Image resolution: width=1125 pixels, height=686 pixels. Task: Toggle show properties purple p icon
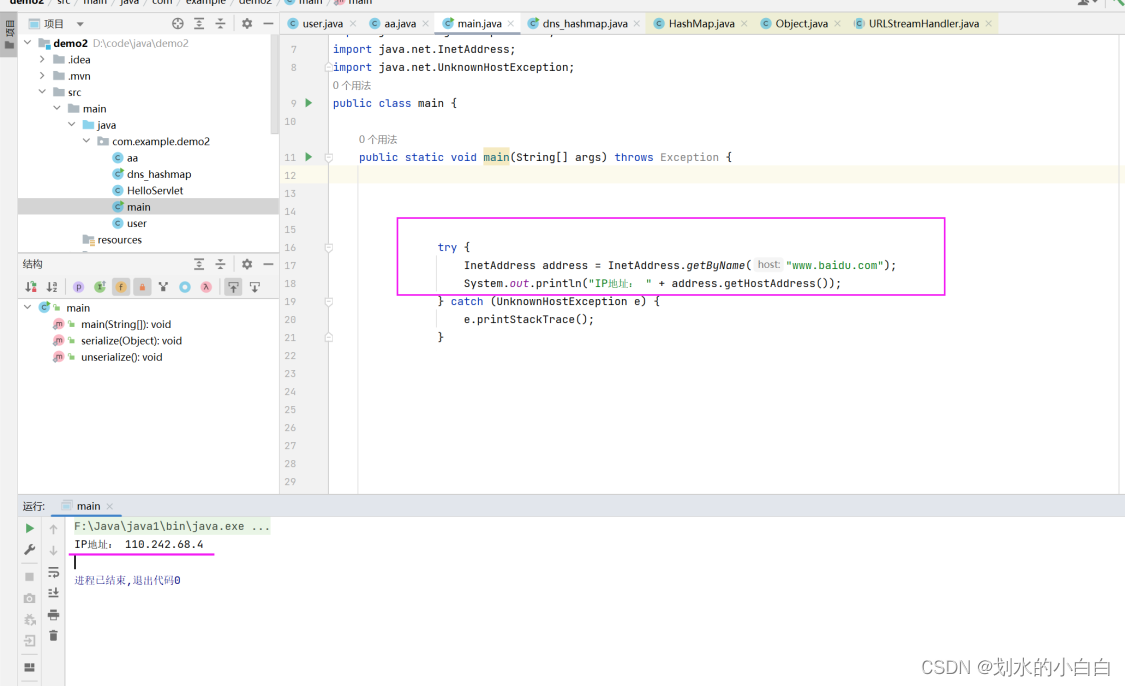point(78,287)
